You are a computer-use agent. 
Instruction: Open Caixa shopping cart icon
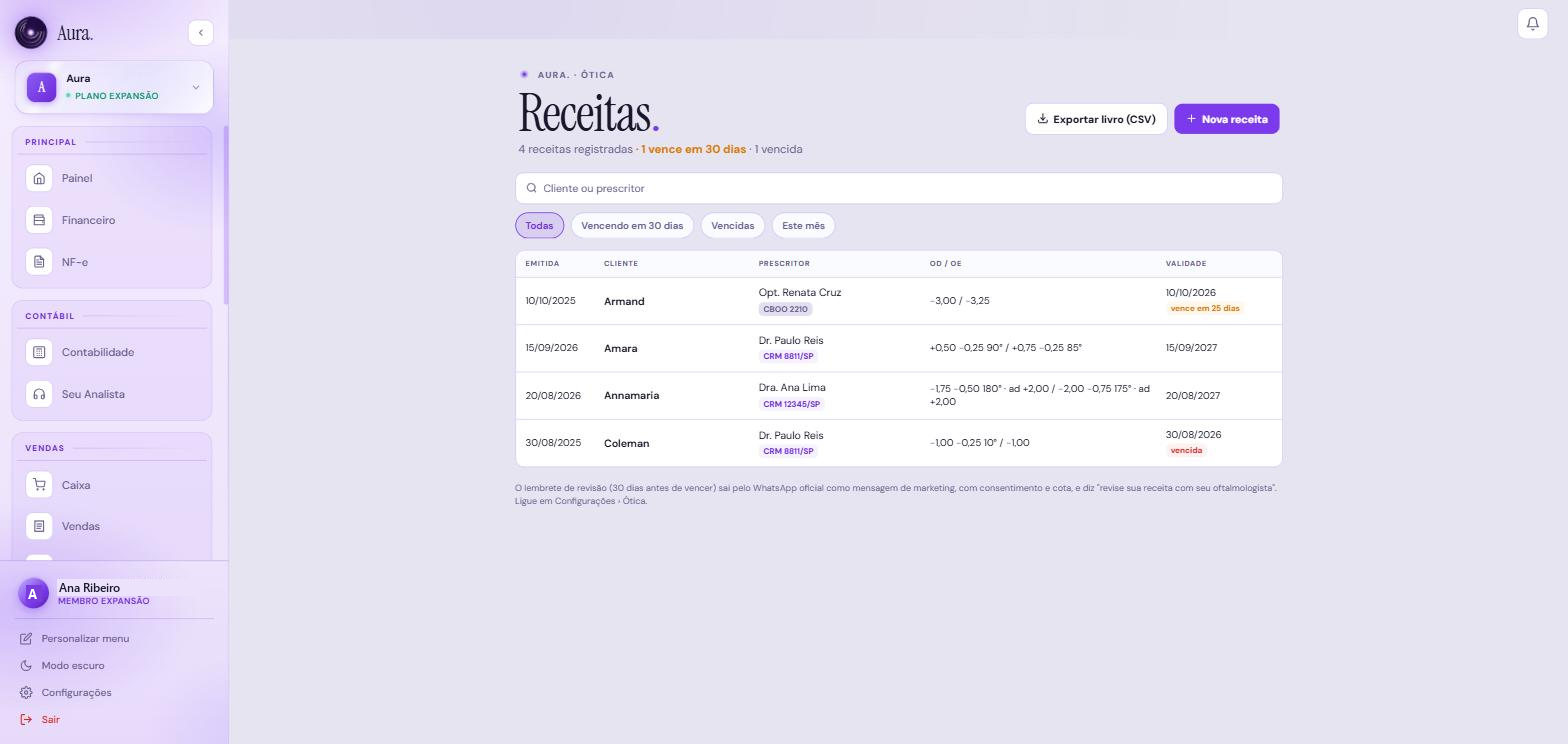[39, 485]
